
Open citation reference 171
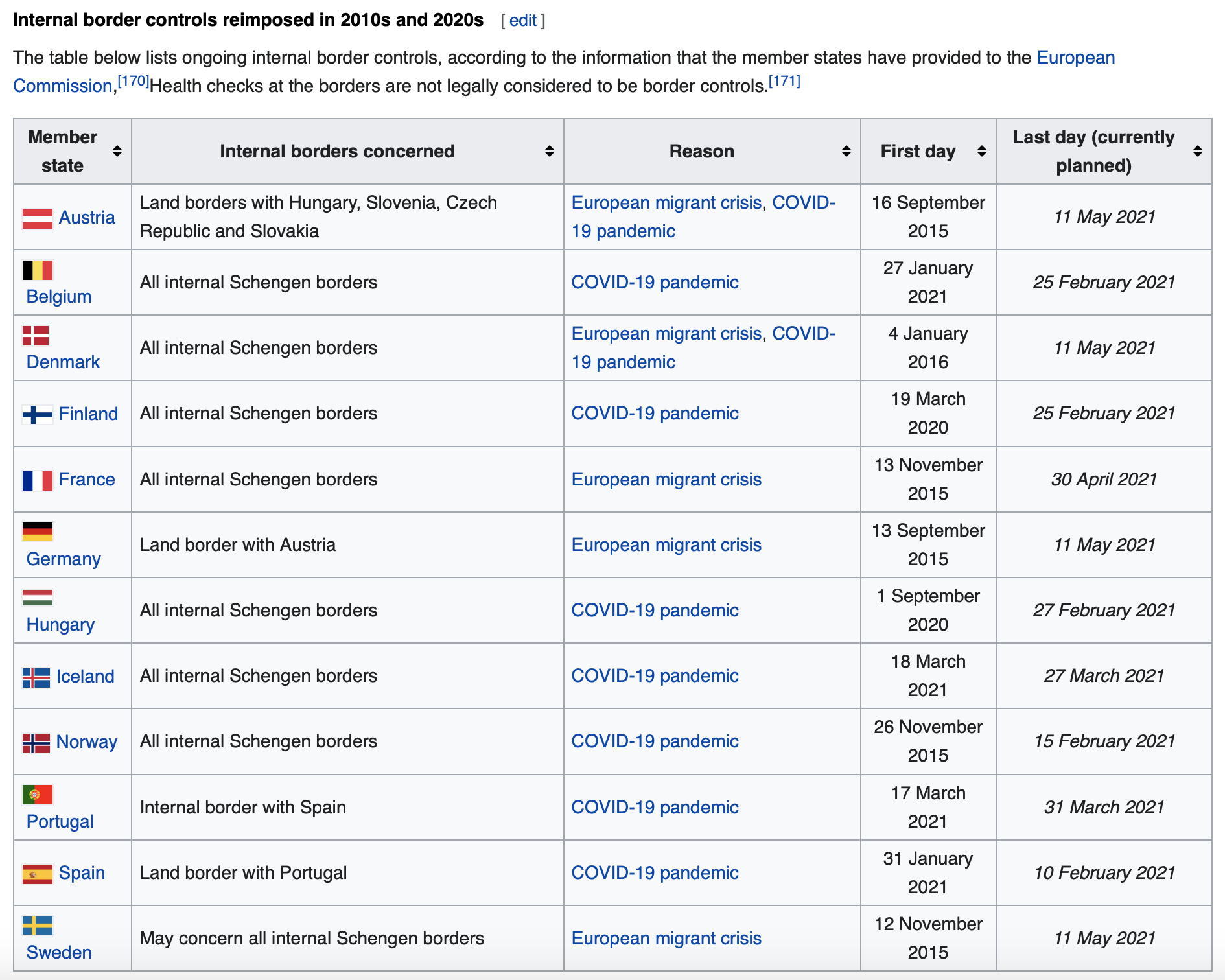coord(785,82)
